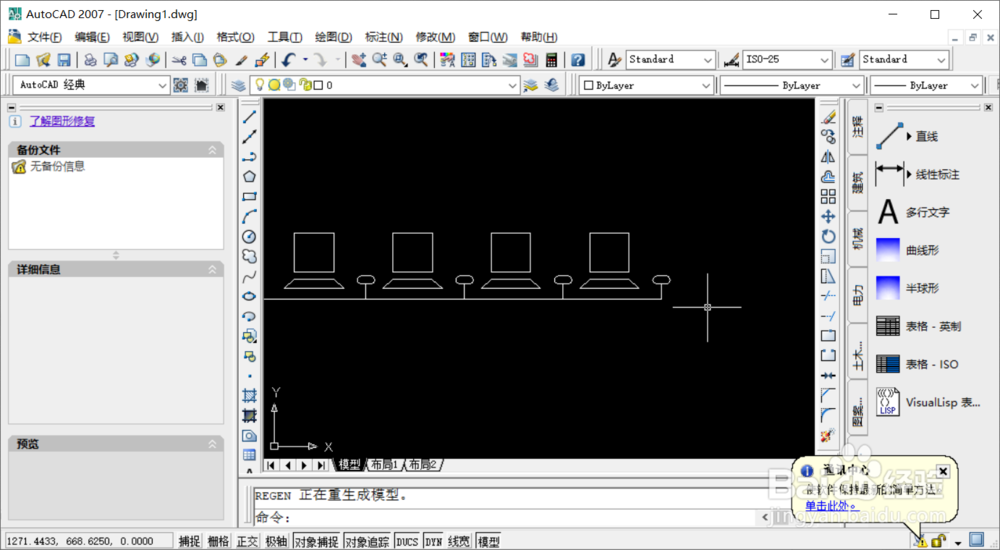Open the layer 0 dropdown list
The width and height of the screenshot is (1000, 550).
tap(385, 85)
